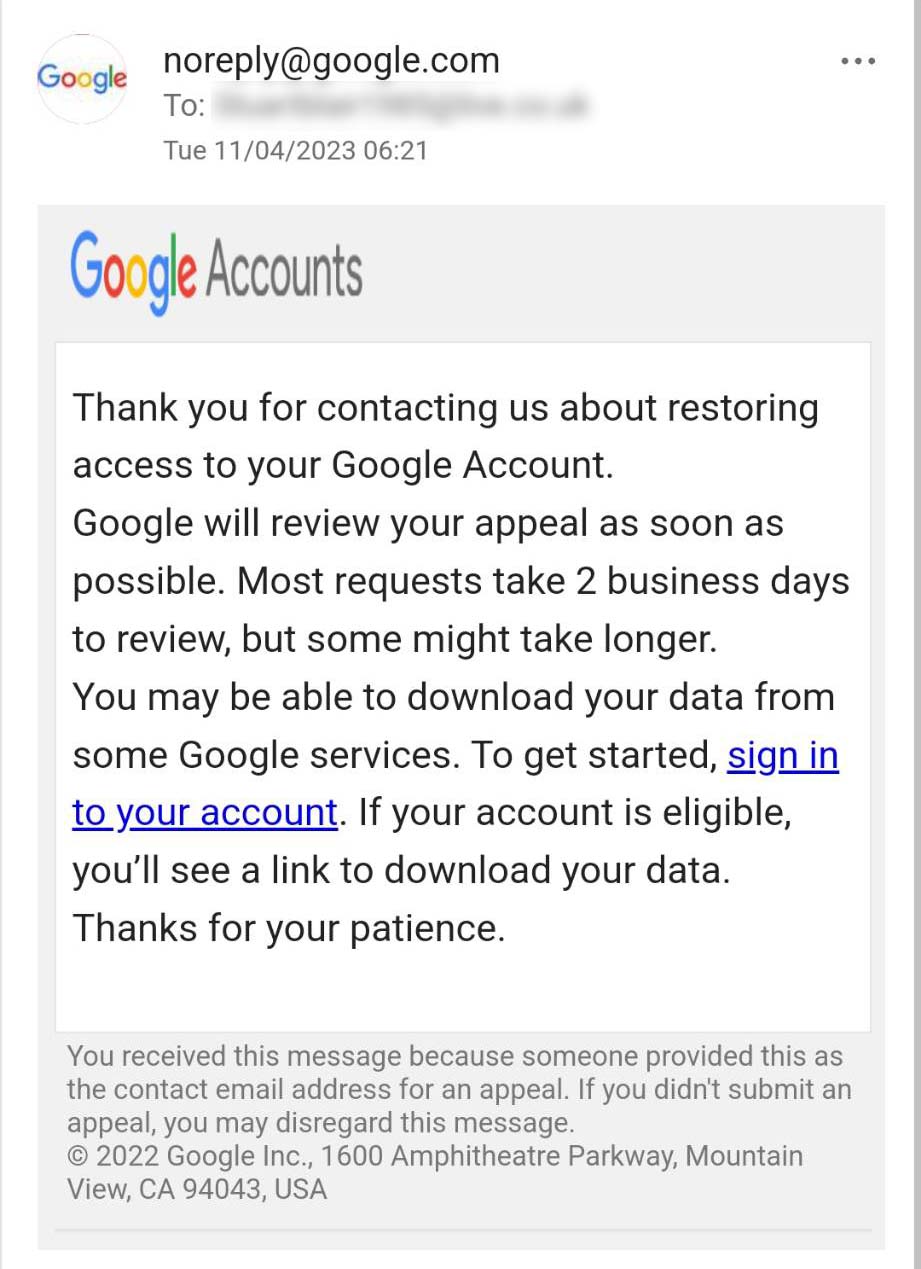Open the 'to your account' link portion
Image resolution: width=921 pixels, height=1269 pixels.
click(x=205, y=813)
